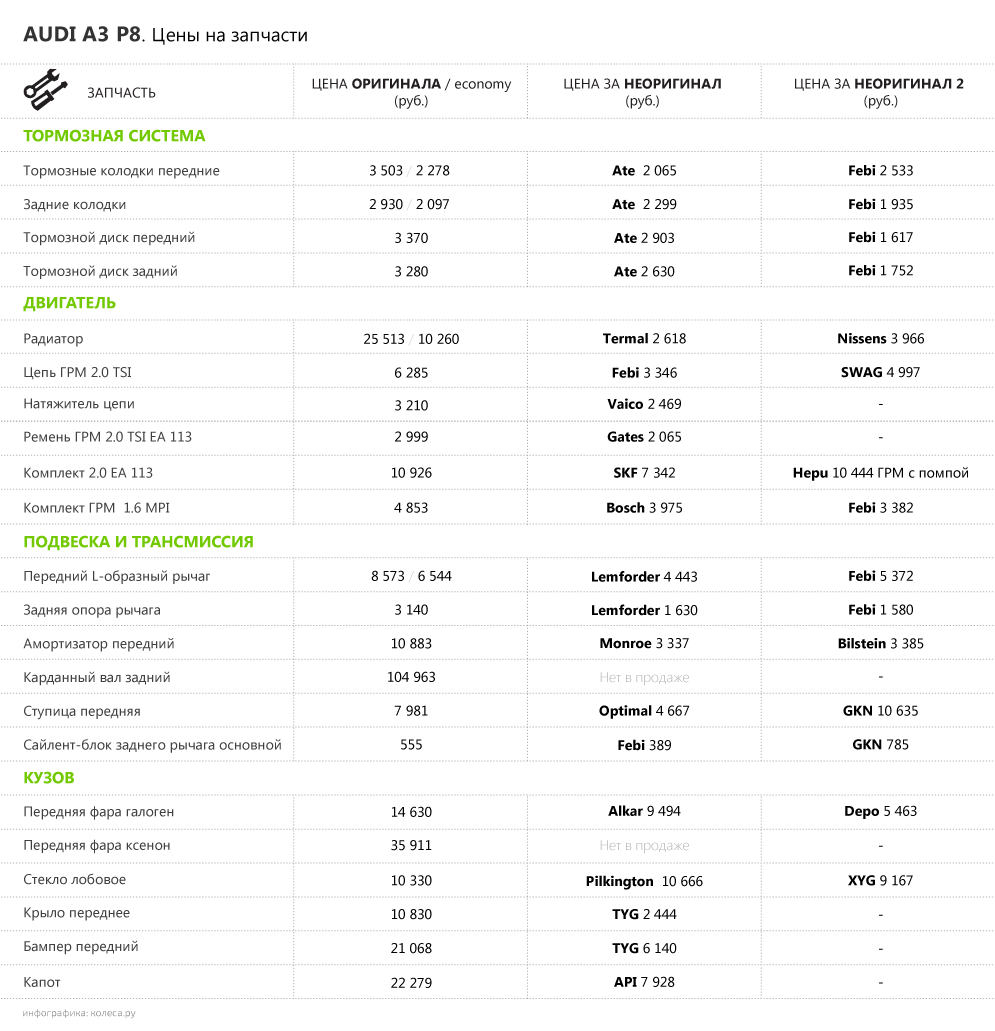
Task: Click the Радиатор row label
Action: click(53, 339)
